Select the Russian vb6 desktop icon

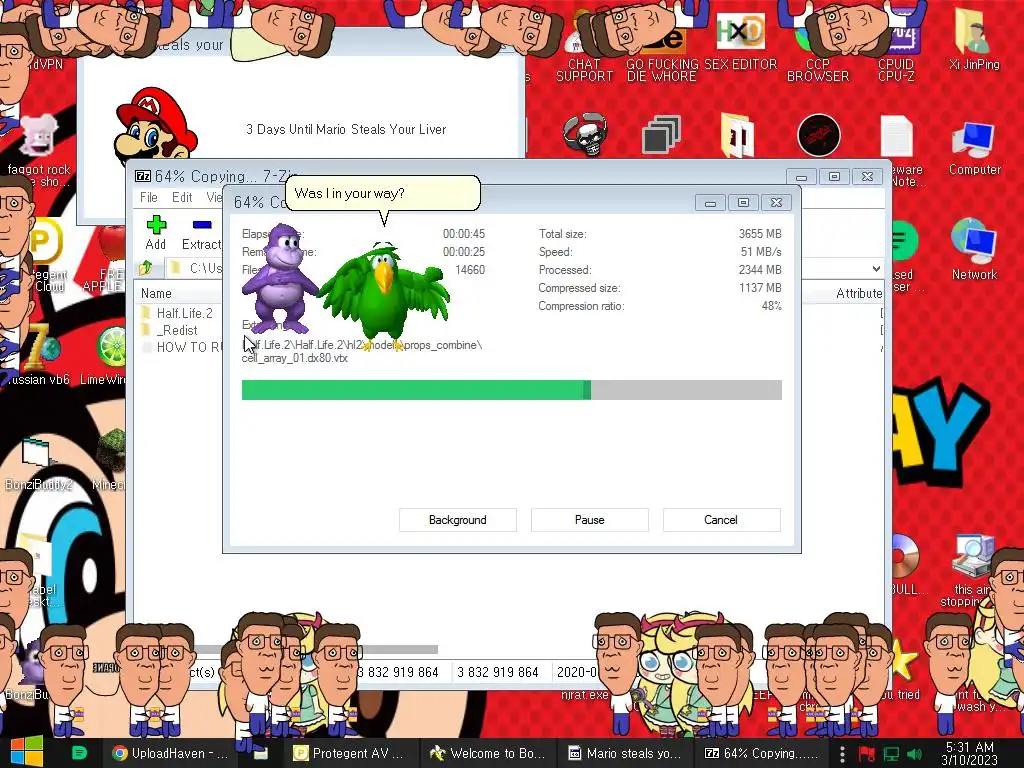tap(38, 354)
